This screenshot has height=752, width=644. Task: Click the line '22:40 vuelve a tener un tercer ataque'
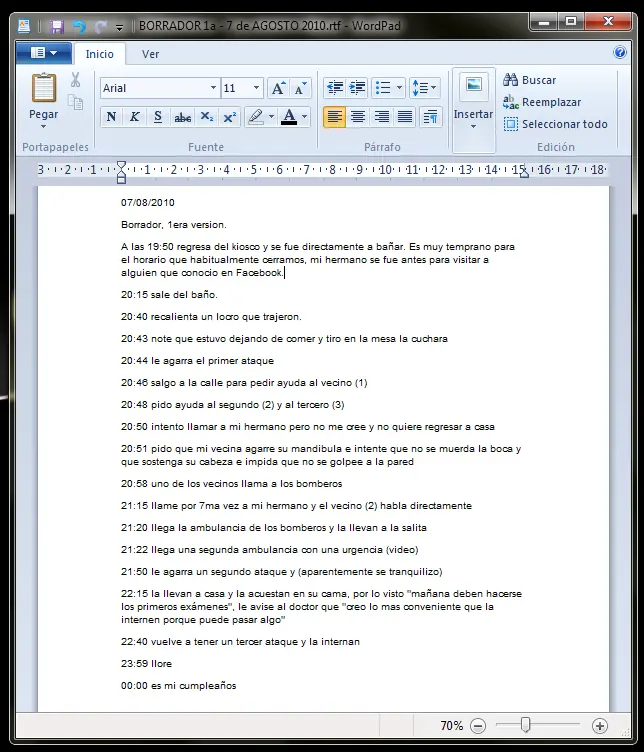[240, 642]
